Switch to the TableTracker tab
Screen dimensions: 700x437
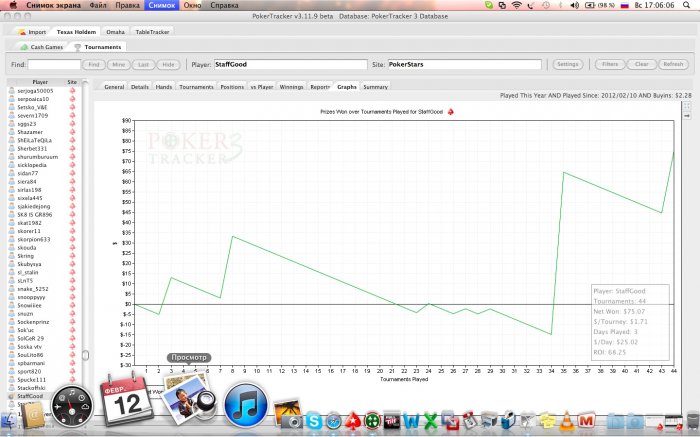click(152, 32)
